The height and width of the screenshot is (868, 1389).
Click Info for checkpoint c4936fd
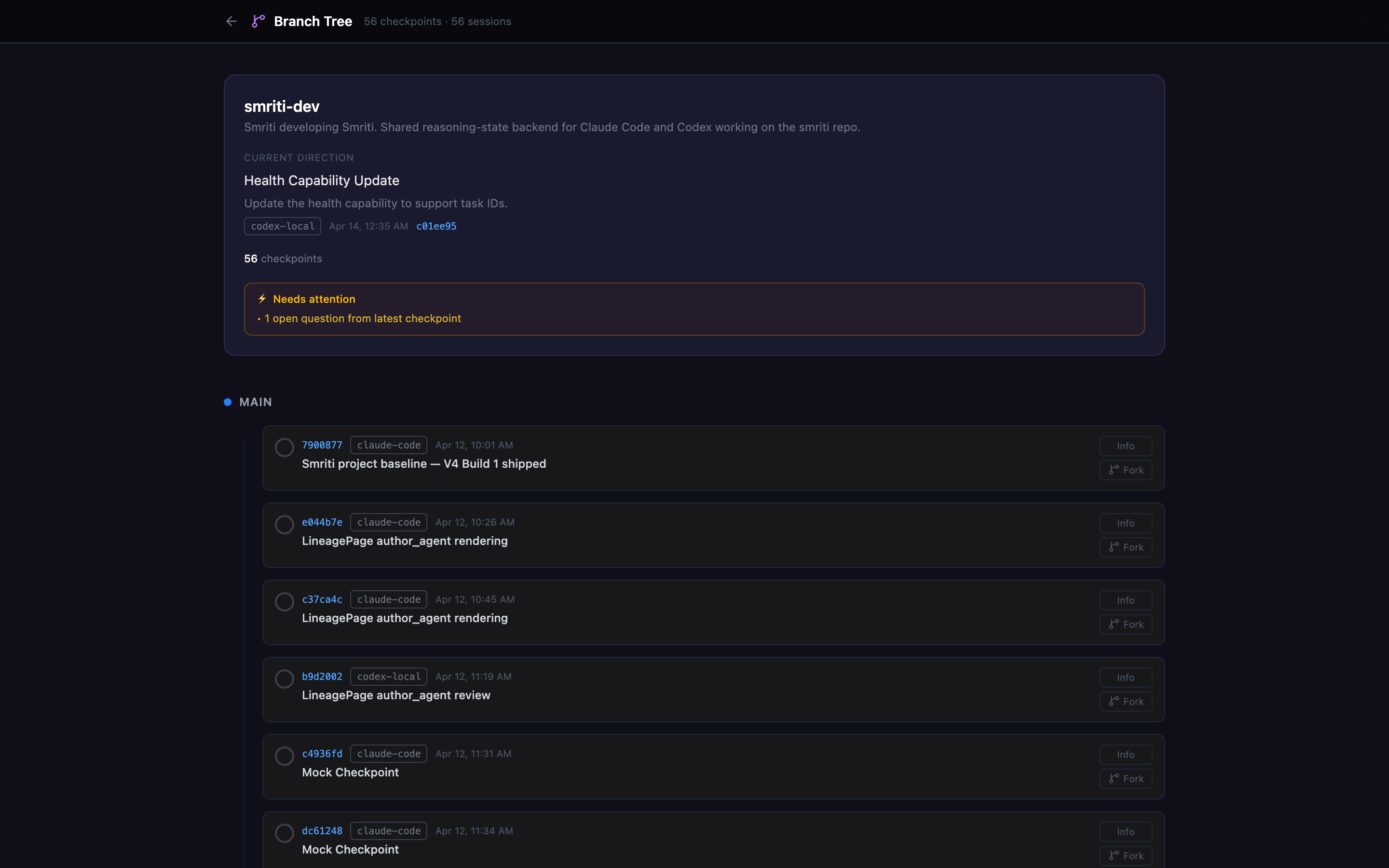tap(1126, 755)
